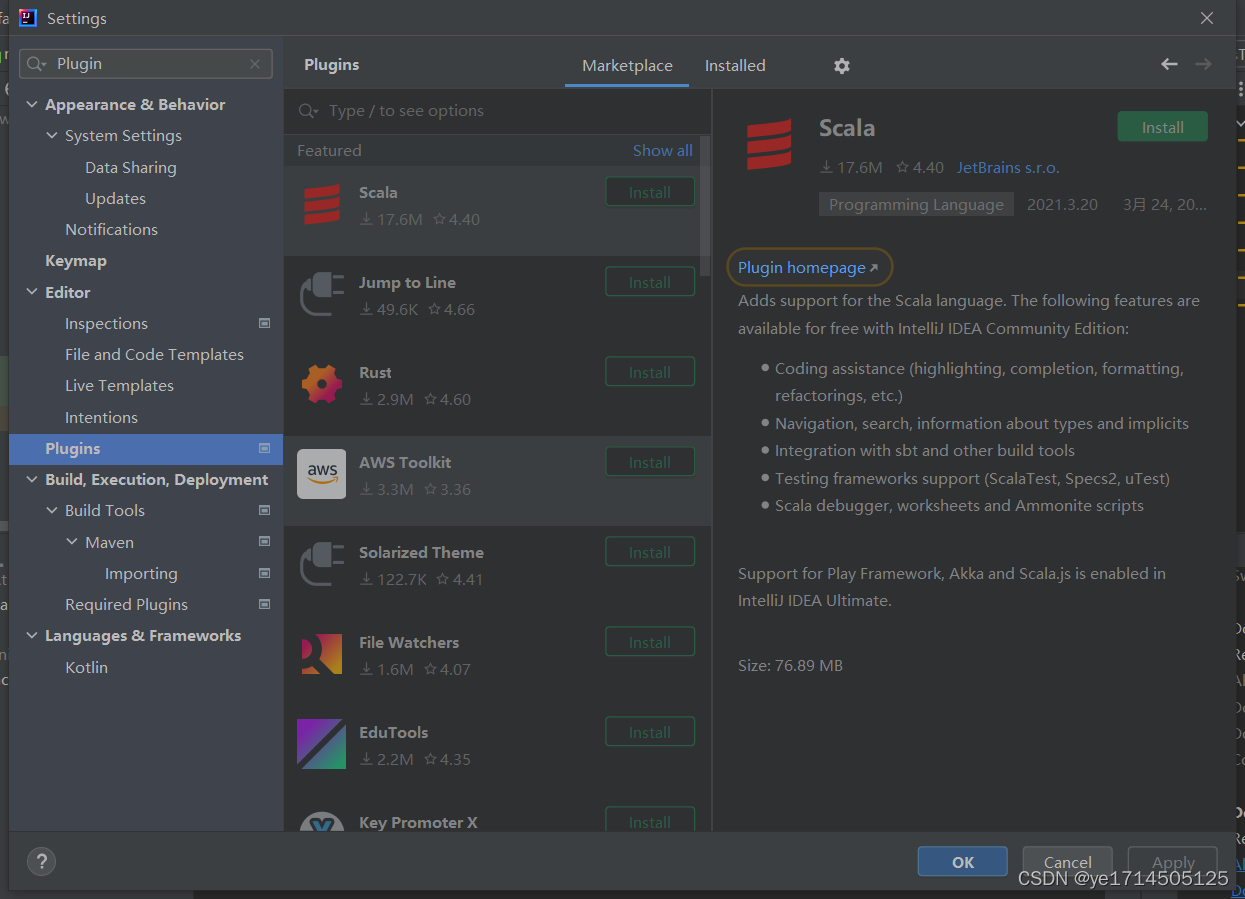This screenshot has width=1245, height=899.
Task: Click the Solarized Theme plug icon
Action: 321,564
